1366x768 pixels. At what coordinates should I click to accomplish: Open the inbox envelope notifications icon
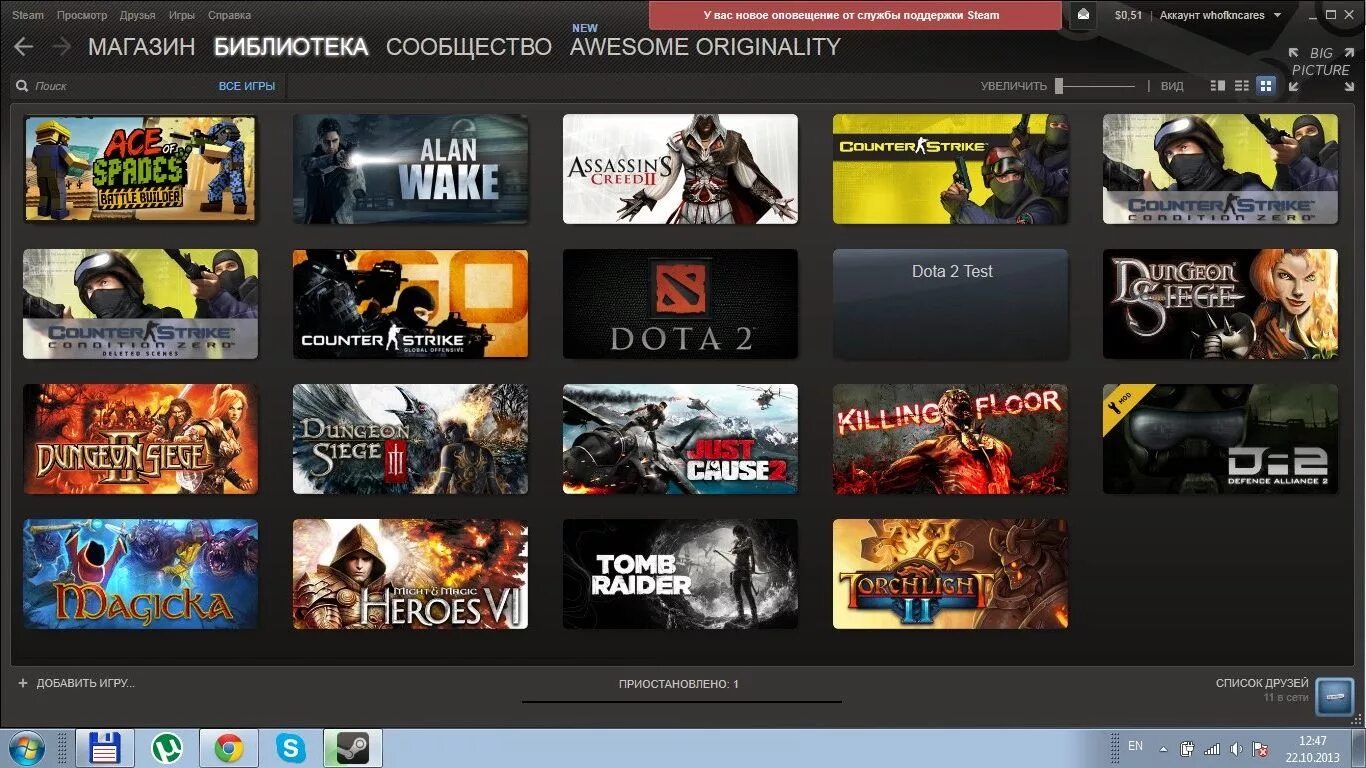click(x=1083, y=15)
